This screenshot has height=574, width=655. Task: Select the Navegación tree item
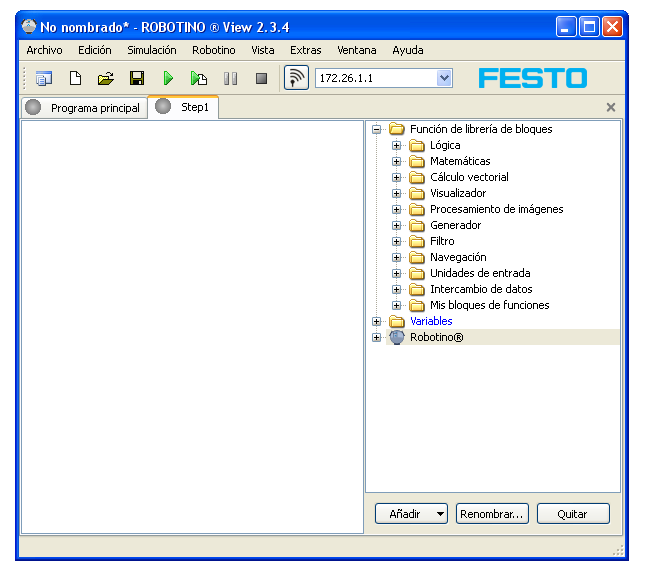(x=458, y=257)
